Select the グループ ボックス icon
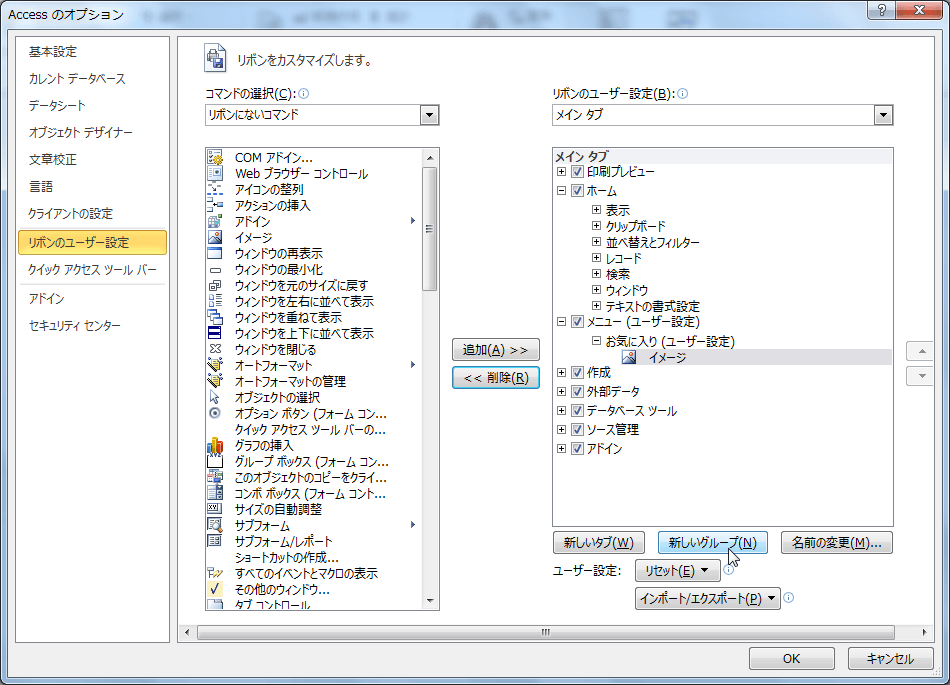The image size is (950, 685). pos(215,462)
